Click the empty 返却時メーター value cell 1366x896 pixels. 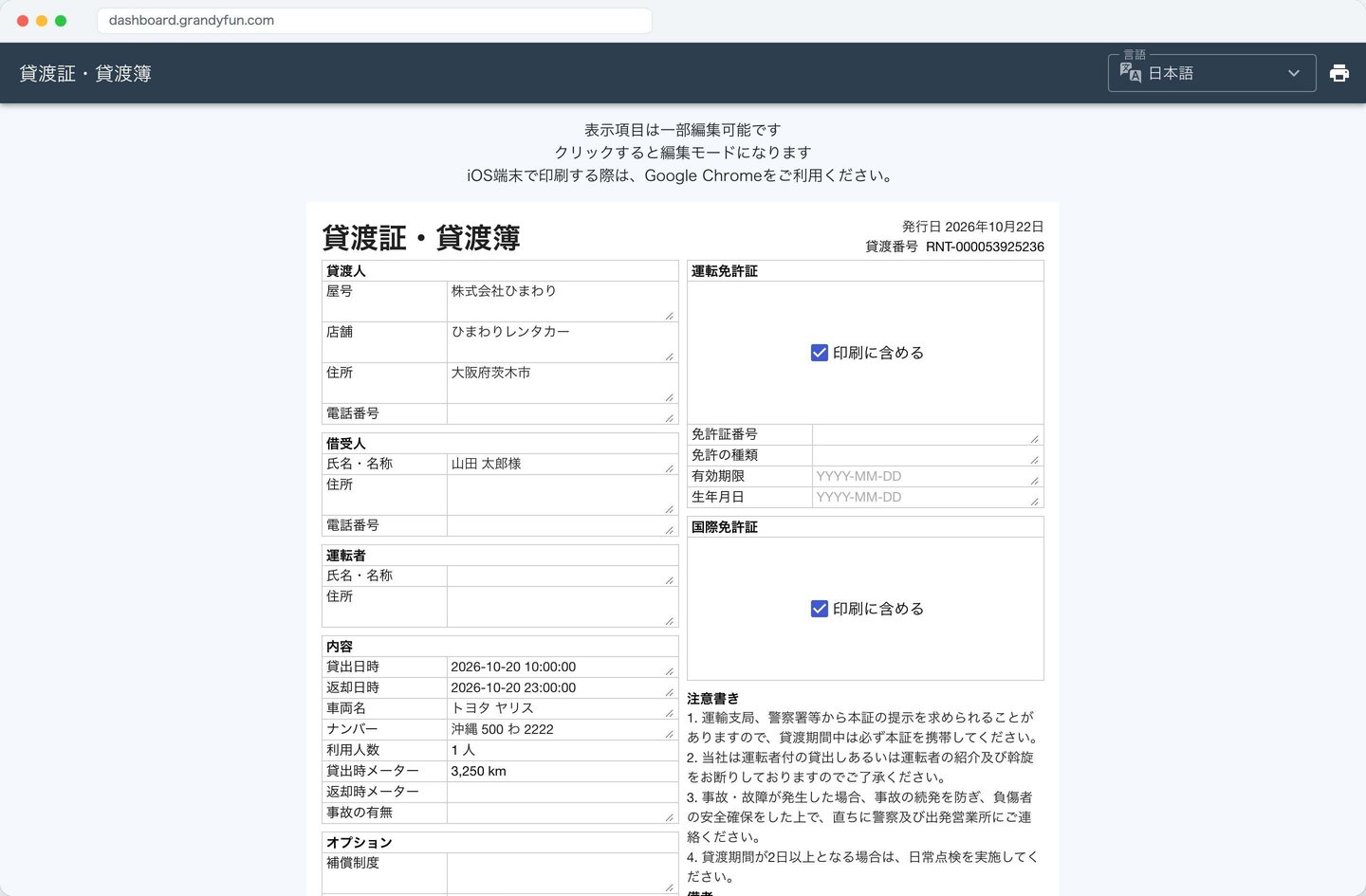(x=562, y=792)
